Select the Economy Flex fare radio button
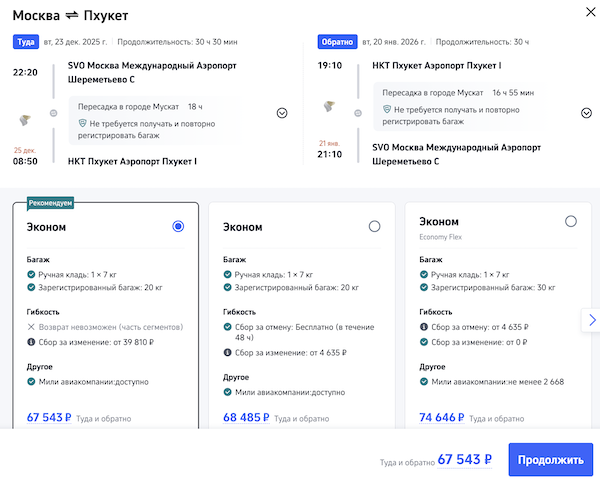This screenshot has height=482, width=600. point(571,221)
